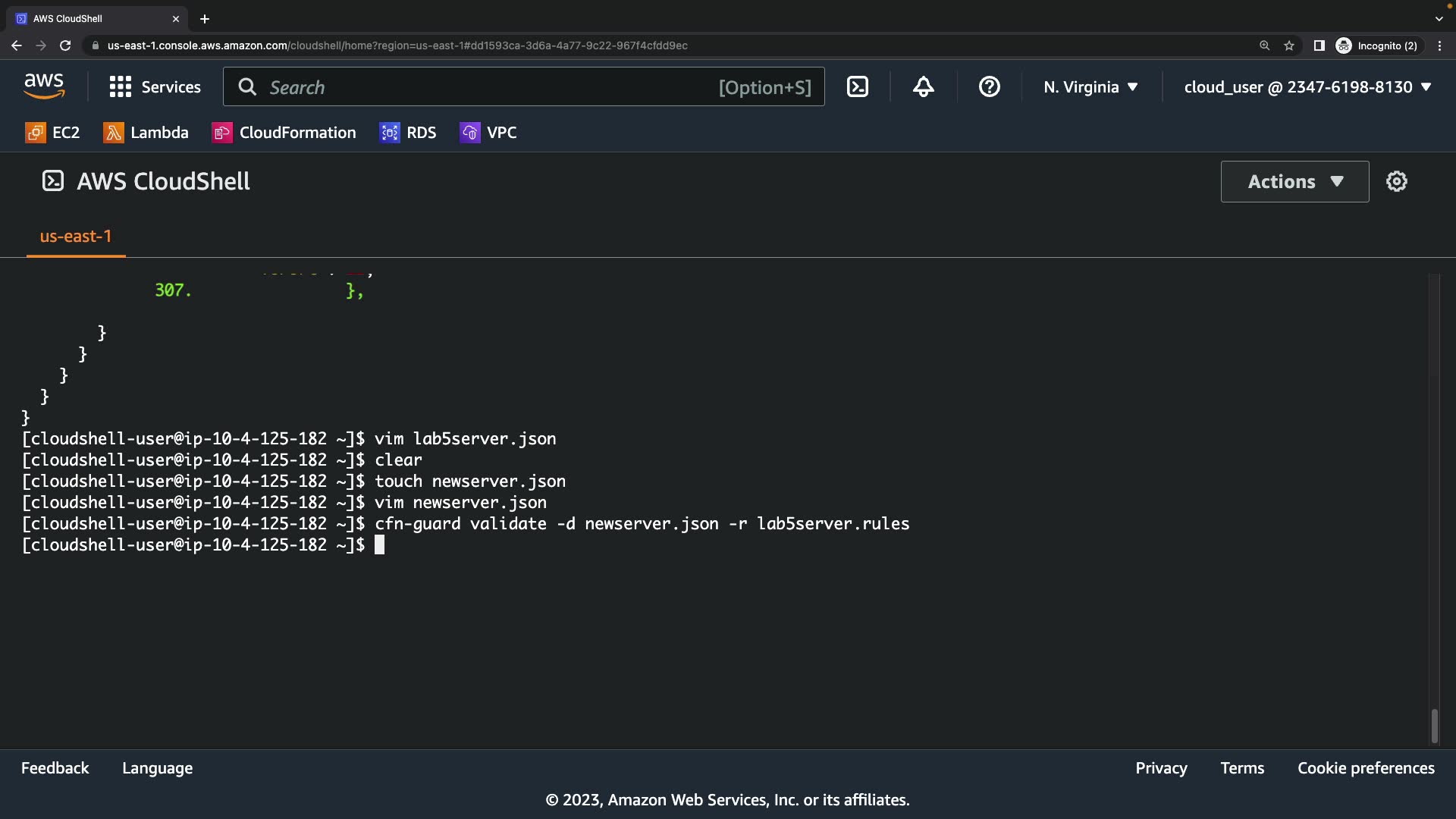Open CloudFormation favorite shortcut
Screen dimensions: 1456x819
coord(284,133)
